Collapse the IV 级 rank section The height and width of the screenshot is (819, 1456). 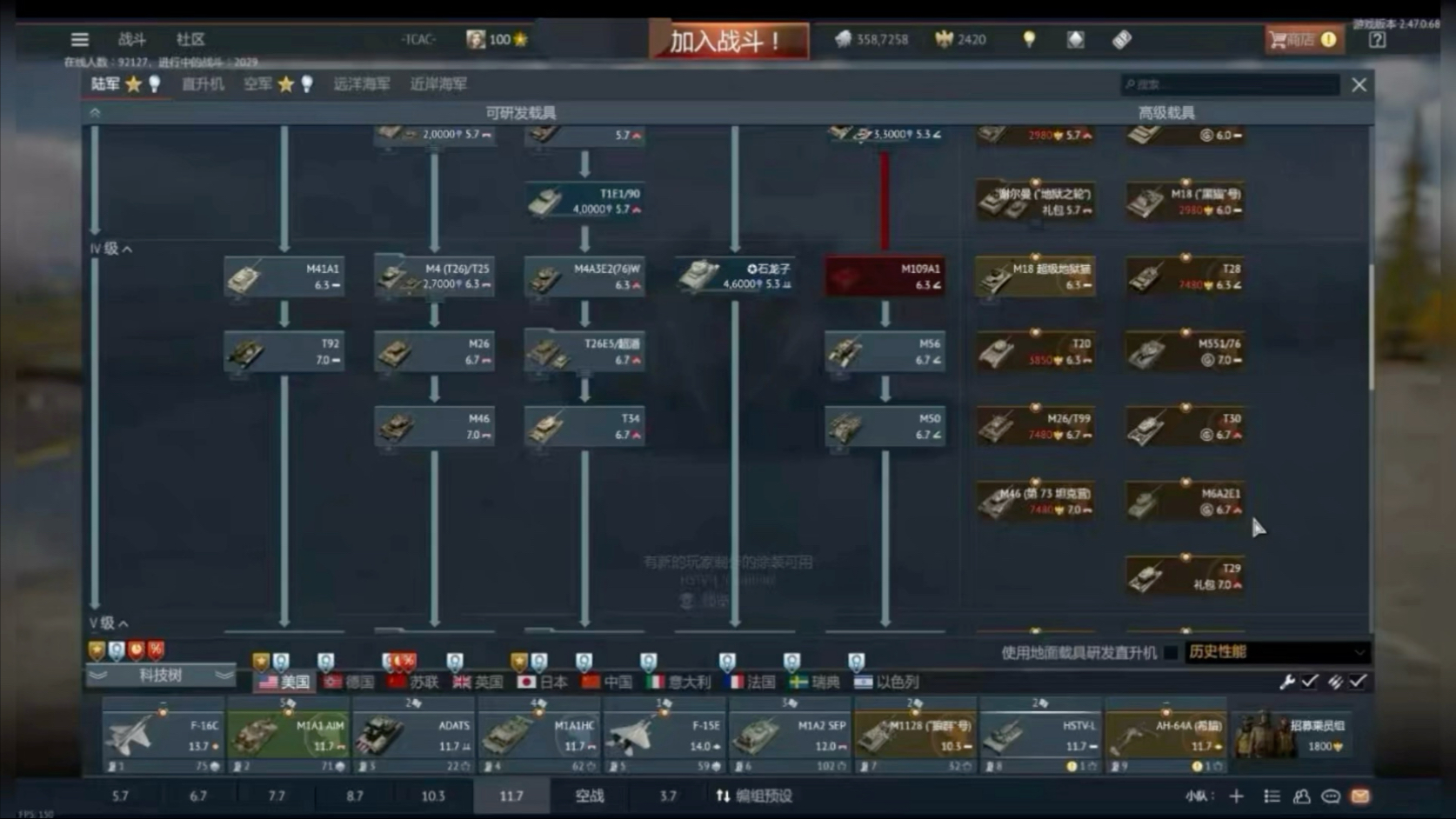pyautogui.click(x=111, y=249)
